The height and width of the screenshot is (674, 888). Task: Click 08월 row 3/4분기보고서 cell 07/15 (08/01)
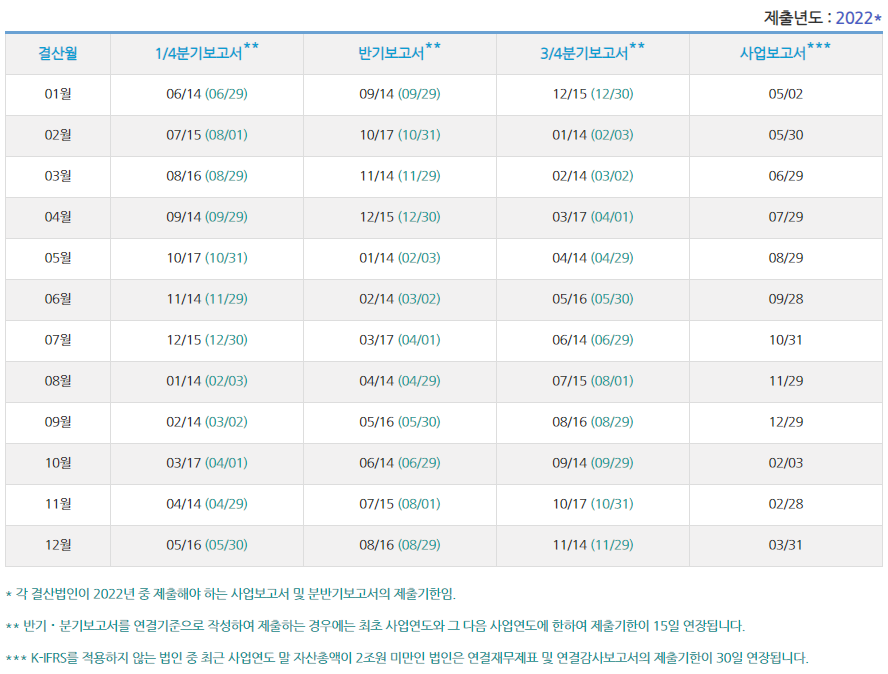[x=592, y=381]
